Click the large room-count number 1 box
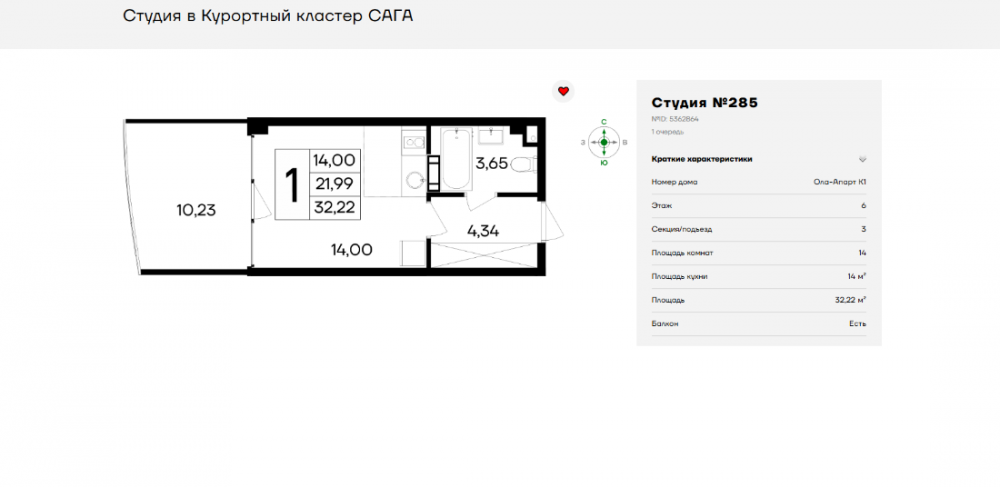1000x487 pixels. (x=293, y=184)
